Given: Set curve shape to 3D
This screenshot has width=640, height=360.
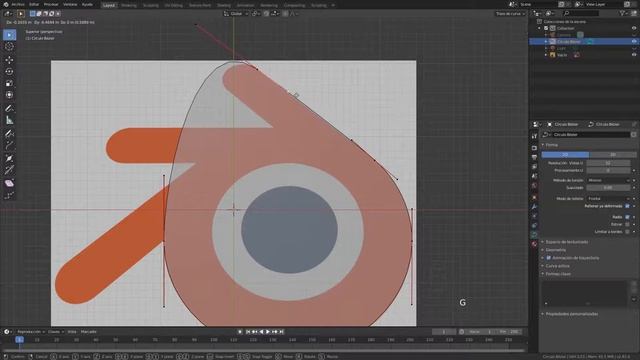Looking at the screenshot, I should [x=613, y=155].
